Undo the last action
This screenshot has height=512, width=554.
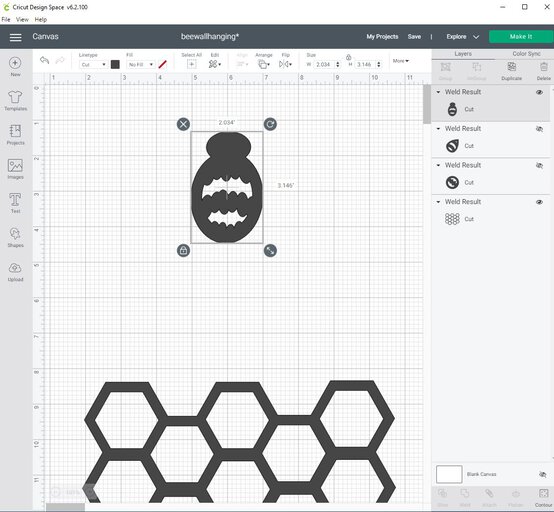(45, 60)
